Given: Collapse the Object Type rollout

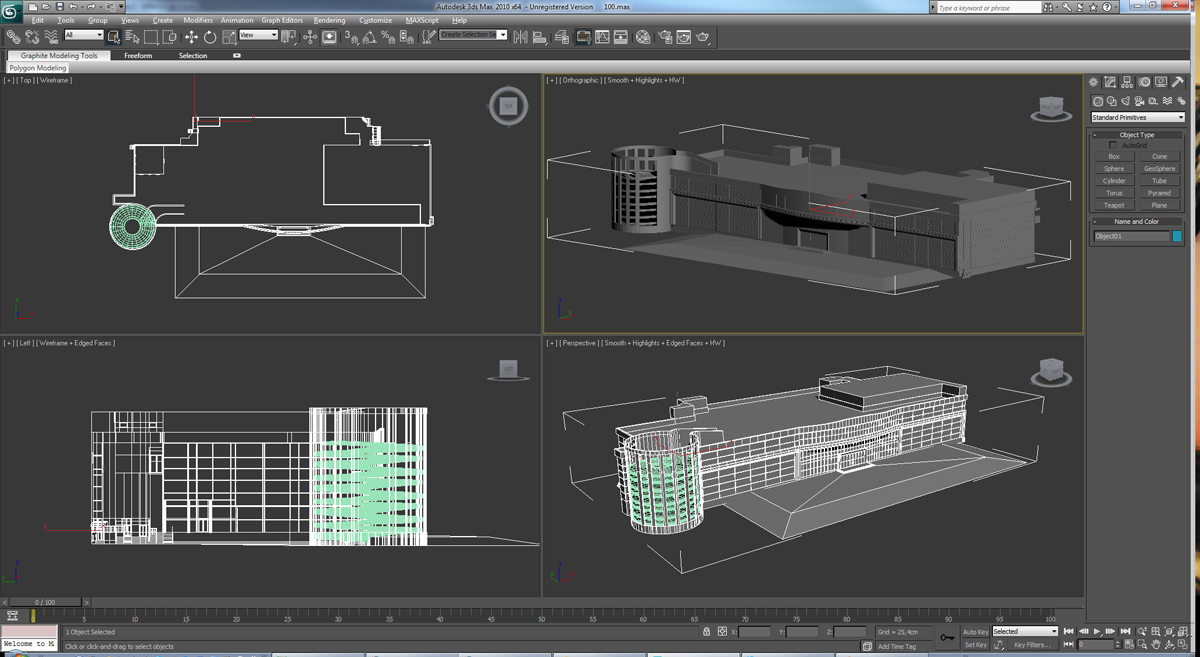Looking at the screenshot, I should (x=1136, y=135).
